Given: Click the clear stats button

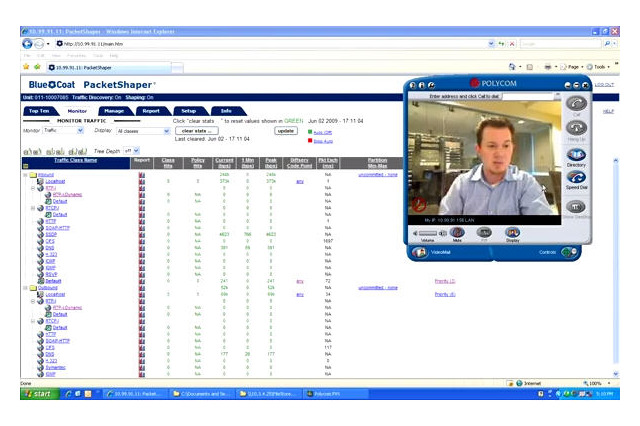Looking at the screenshot, I should (197, 131).
